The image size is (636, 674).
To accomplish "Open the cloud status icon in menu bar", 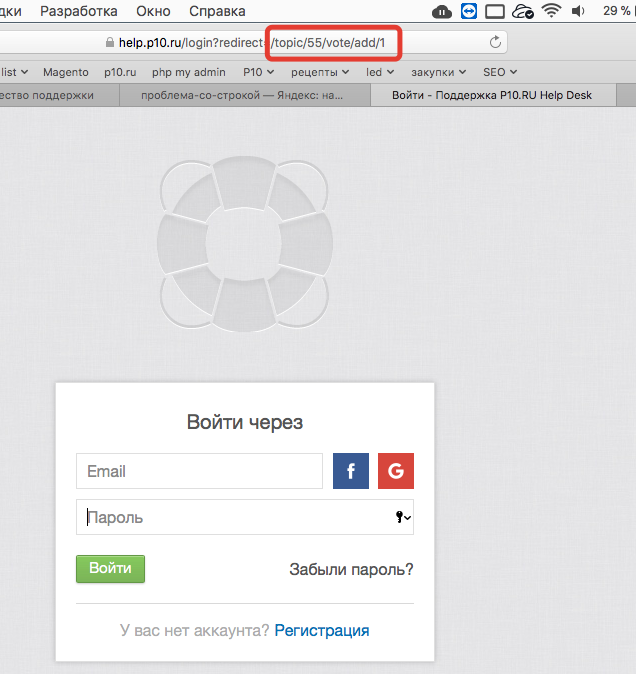I will 442,12.
